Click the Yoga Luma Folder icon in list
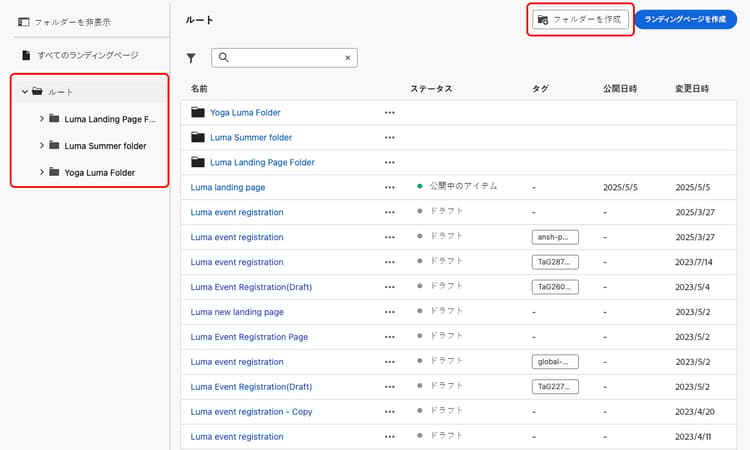Image resolution: width=750 pixels, height=450 pixels. (198, 112)
